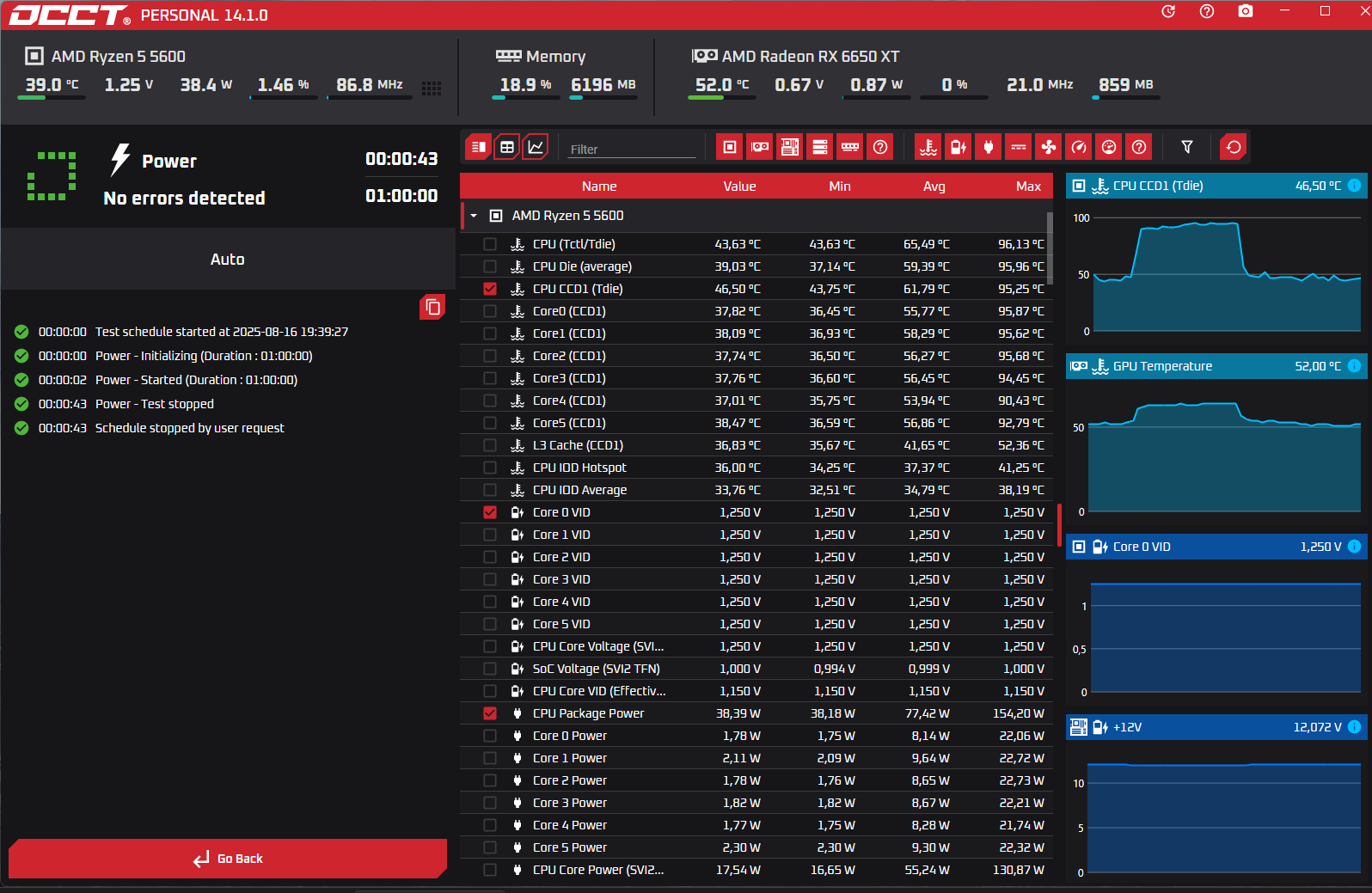Check the Core0 (CCD1) temperature checkbox
The width and height of the screenshot is (1372, 893).
[490, 311]
